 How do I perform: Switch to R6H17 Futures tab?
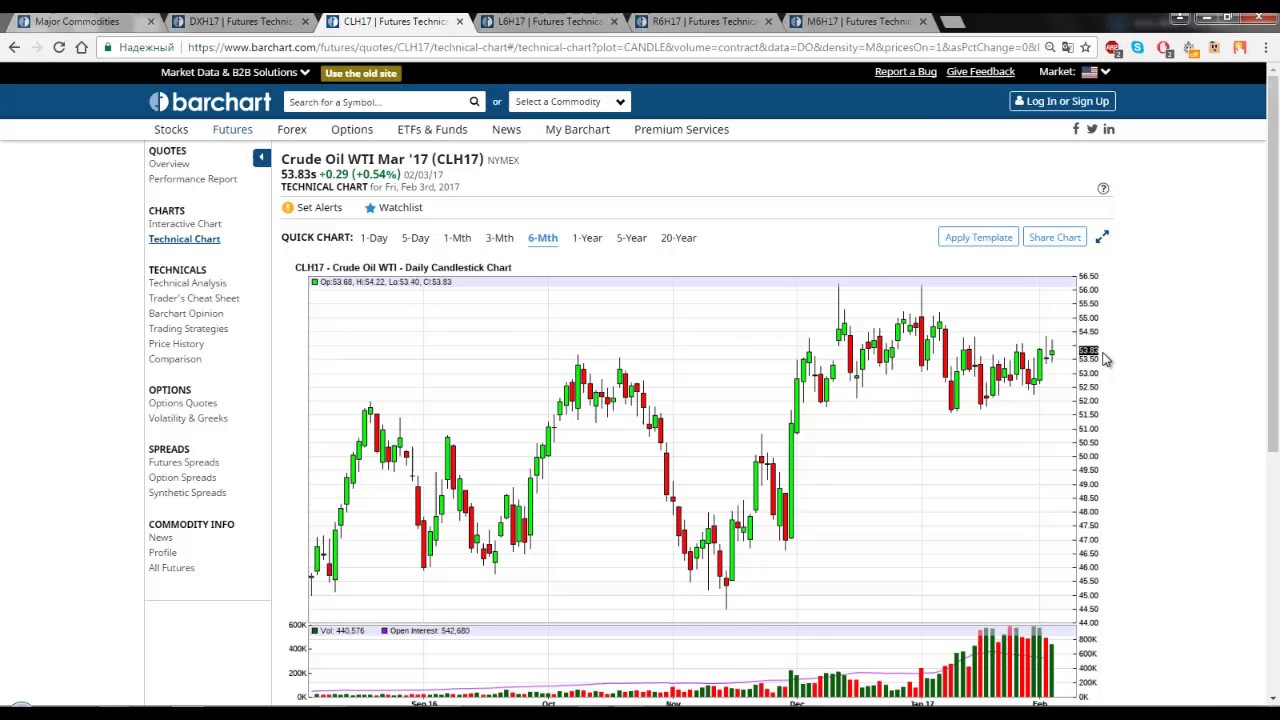pyautogui.click(x=703, y=21)
